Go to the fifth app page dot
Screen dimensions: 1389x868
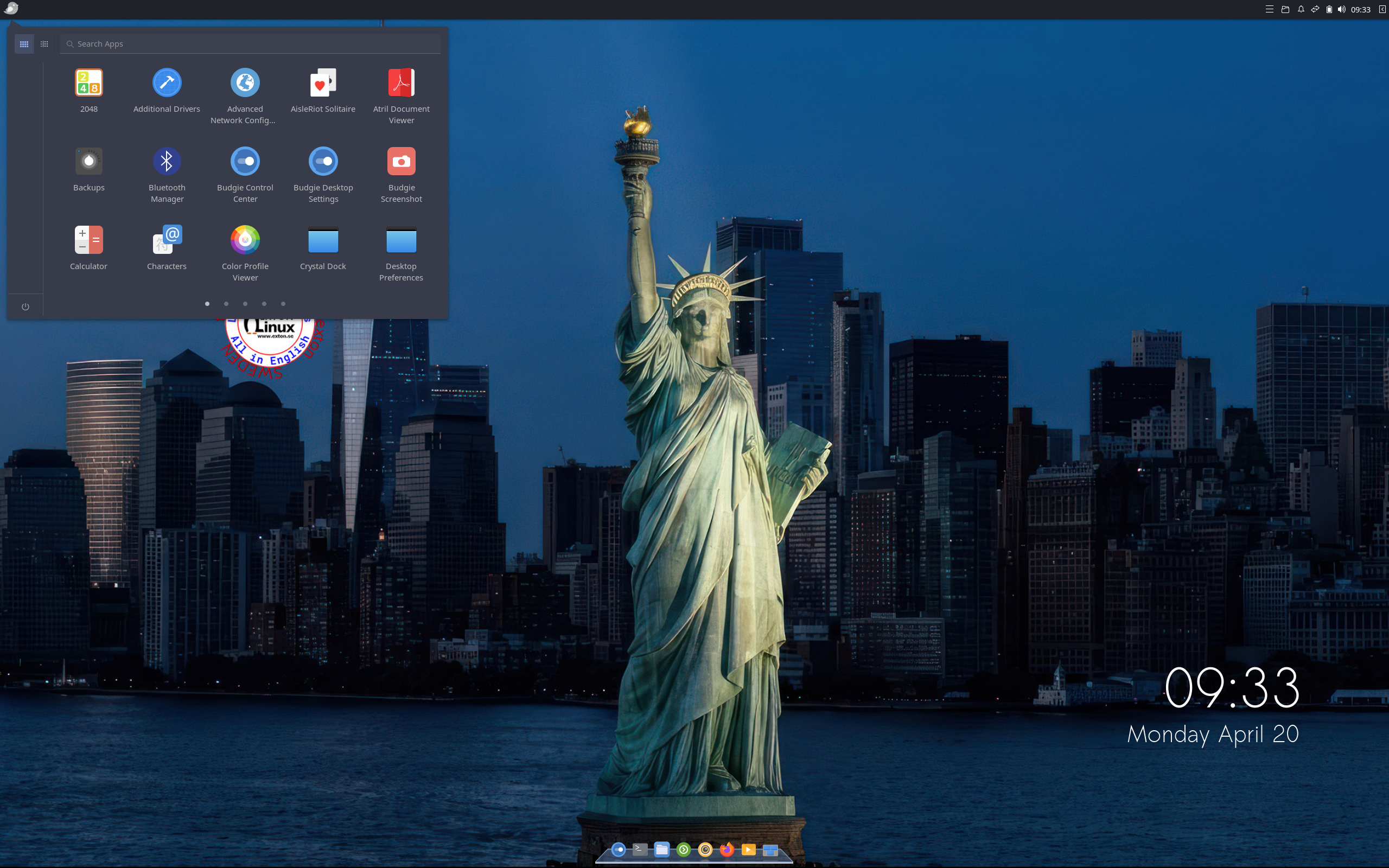(283, 304)
